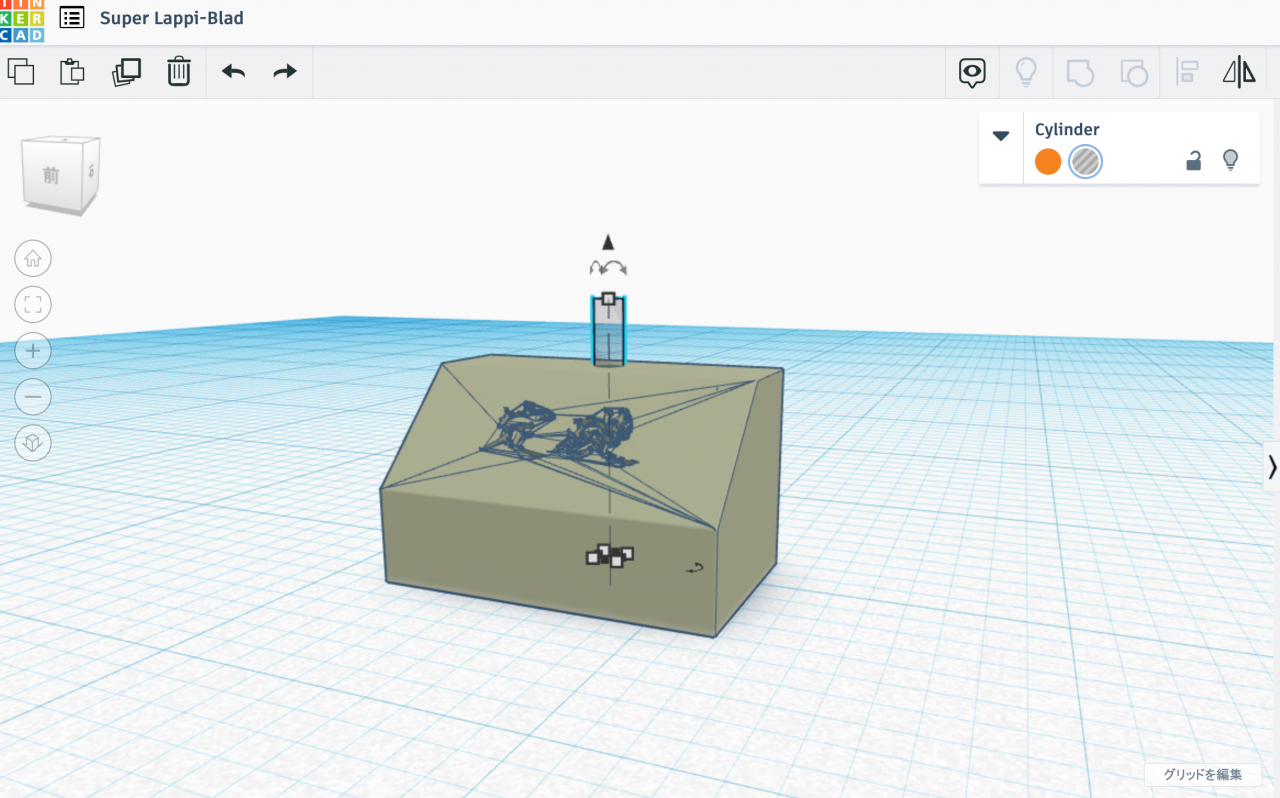Toggle the lock editing padlock
Image resolution: width=1280 pixels, height=798 pixels.
tap(1193, 160)
